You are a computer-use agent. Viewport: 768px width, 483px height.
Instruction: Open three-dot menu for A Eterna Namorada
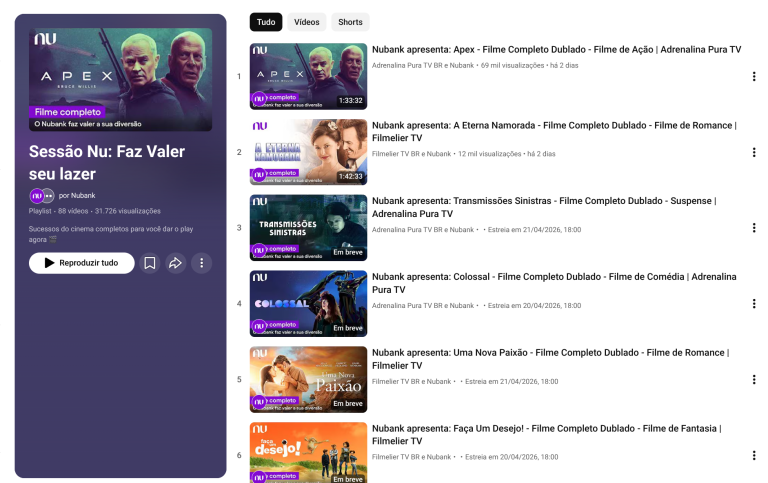pyautogui.click(x=753, y=152)
